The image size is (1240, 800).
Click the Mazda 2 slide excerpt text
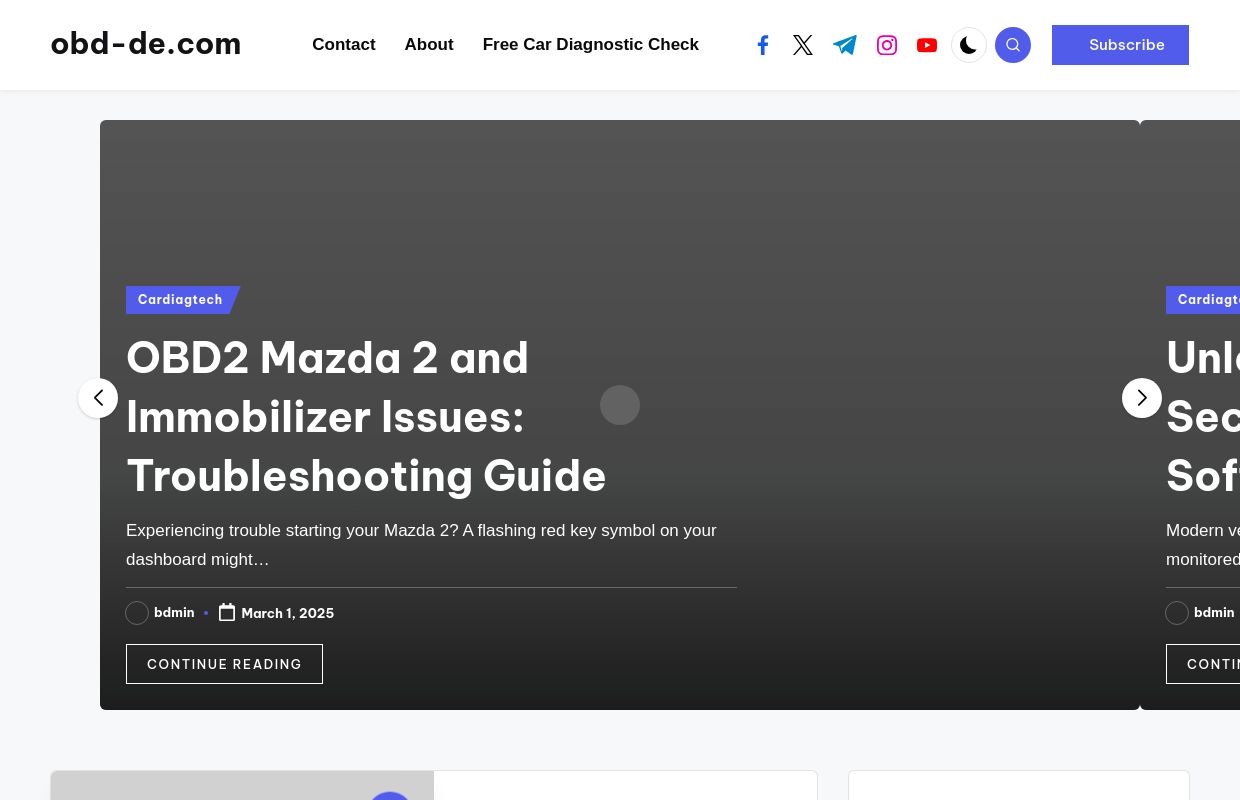click(x=421, y=545)
